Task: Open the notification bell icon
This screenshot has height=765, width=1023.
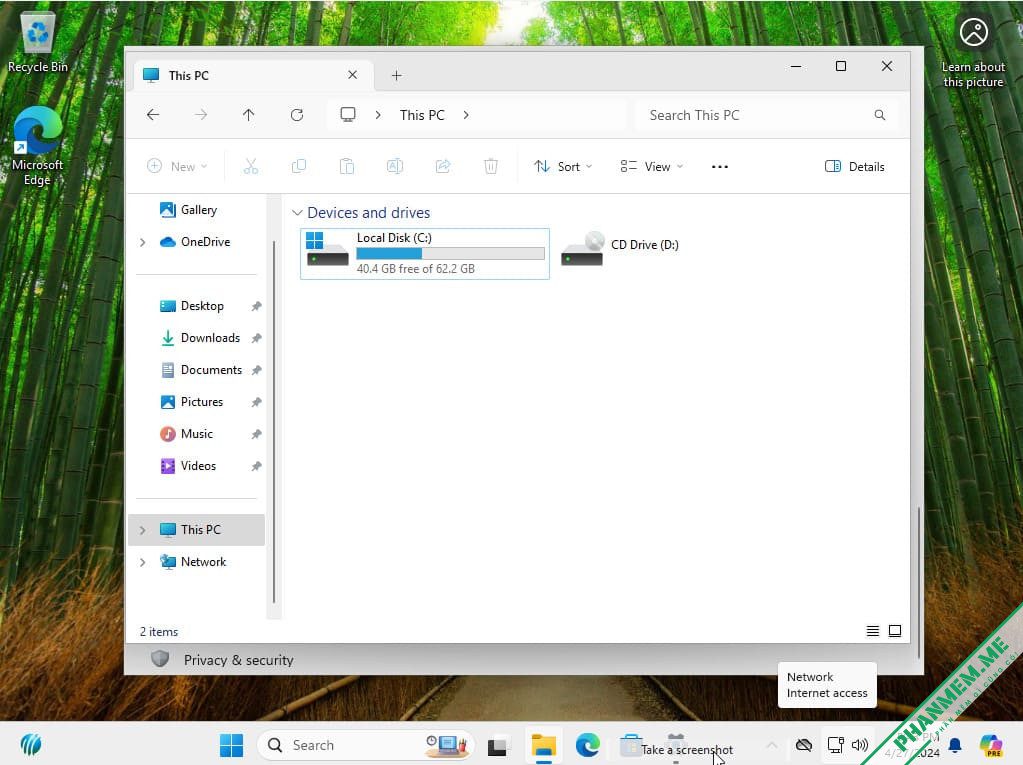Action: click(955, 745)
